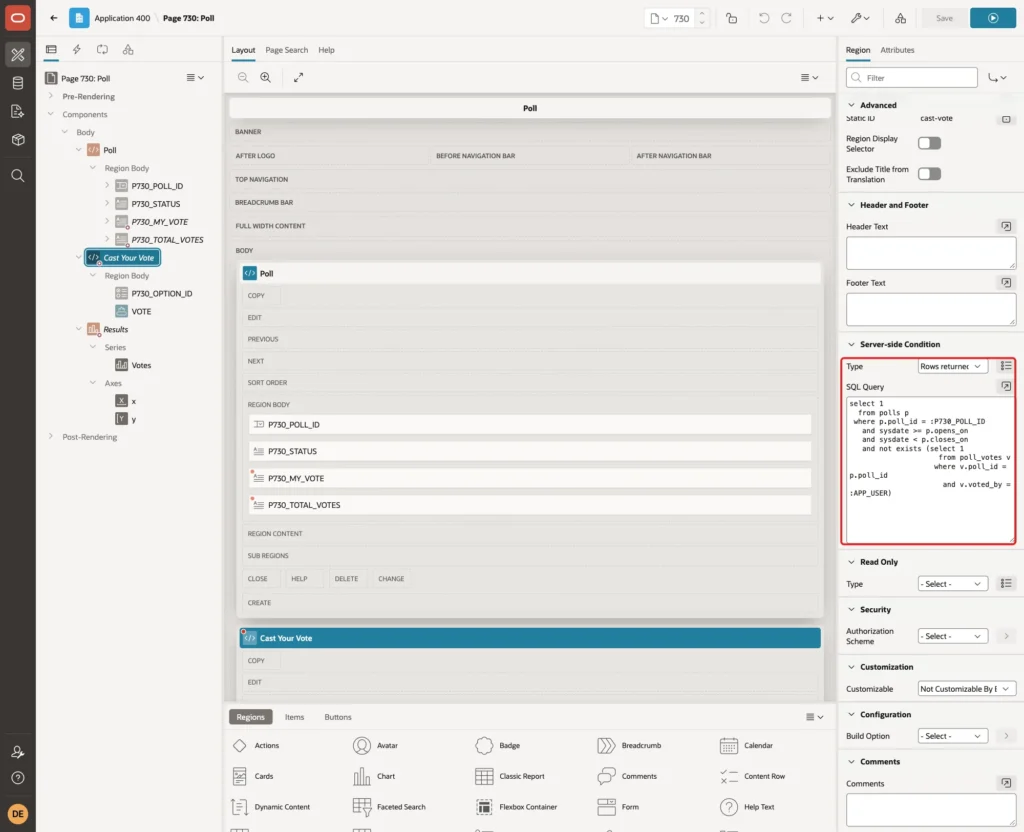Viewport: 1024px width, 832px height.
Task: Open the utilities wrench dropdown
Action: (x=860, y=18)
